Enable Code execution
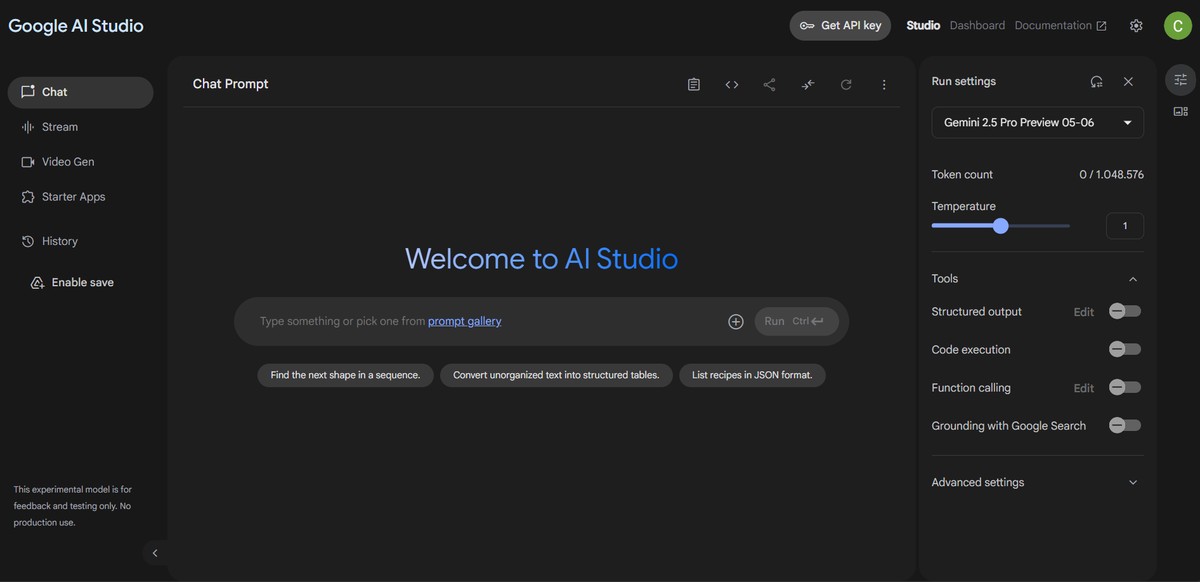Image resolution: width=1200 pixels, height=582 pixels. [1125, 347]
